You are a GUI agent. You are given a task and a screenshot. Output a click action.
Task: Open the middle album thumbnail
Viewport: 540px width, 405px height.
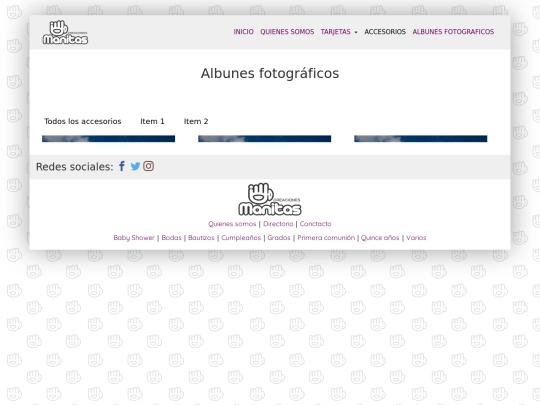tap(264, 139)
